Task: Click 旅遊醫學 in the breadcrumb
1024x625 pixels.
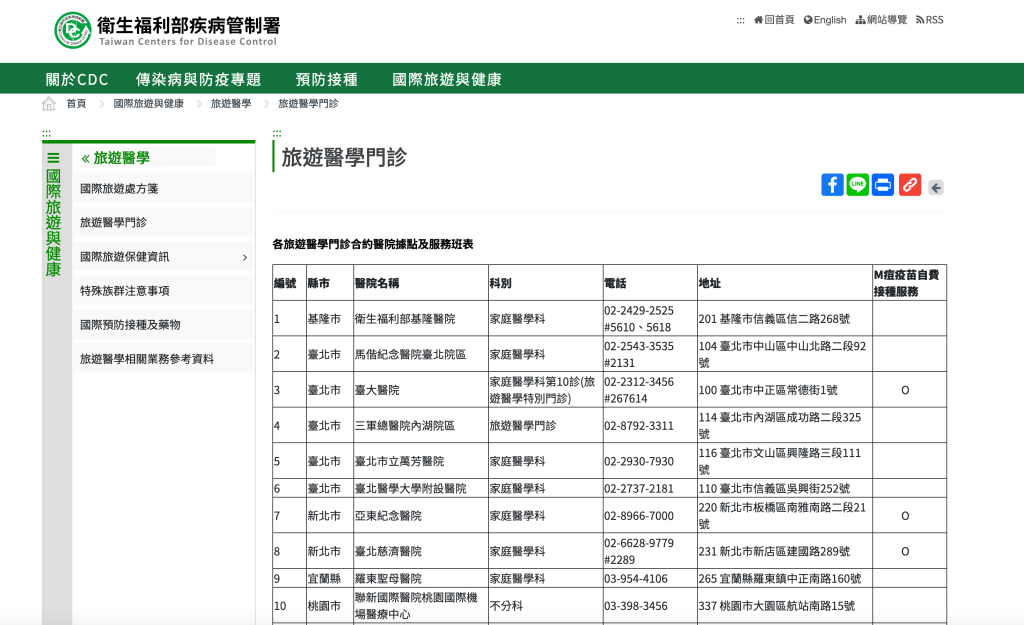Action: (231, 104)
